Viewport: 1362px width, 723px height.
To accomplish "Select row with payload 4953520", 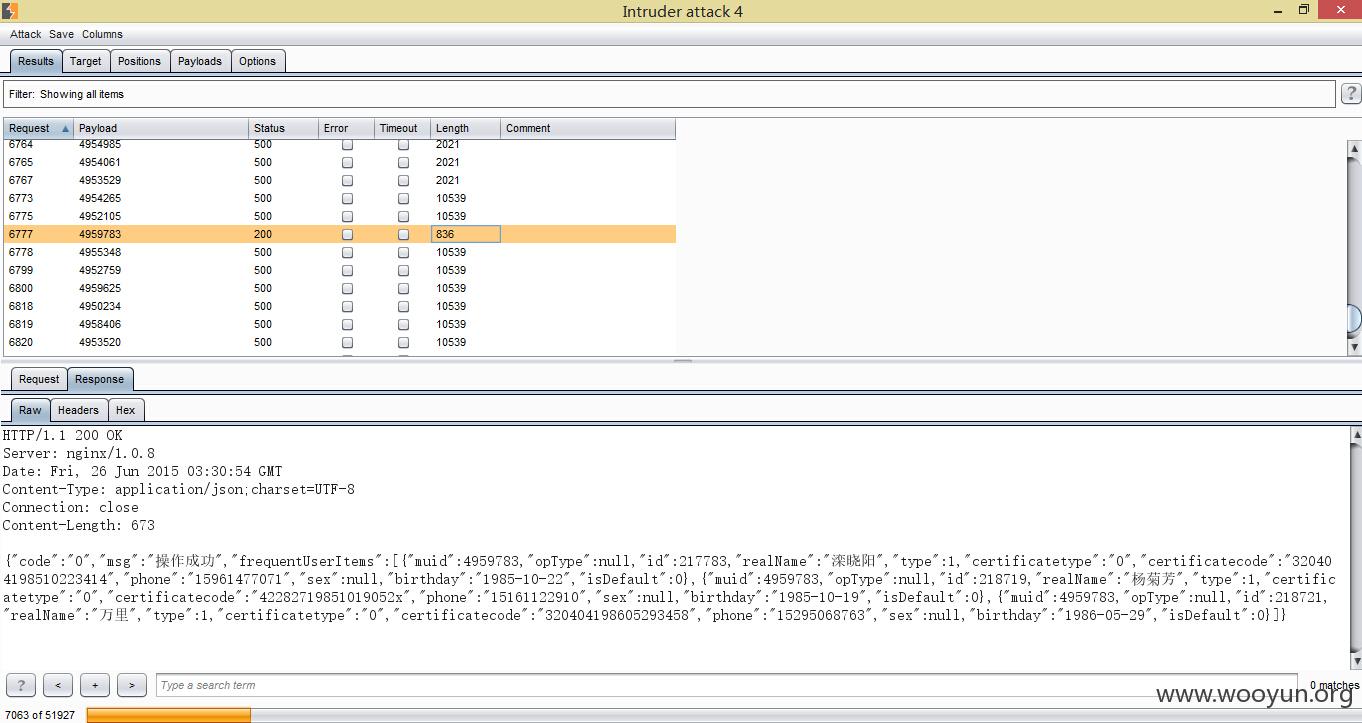I will (339, 342).
